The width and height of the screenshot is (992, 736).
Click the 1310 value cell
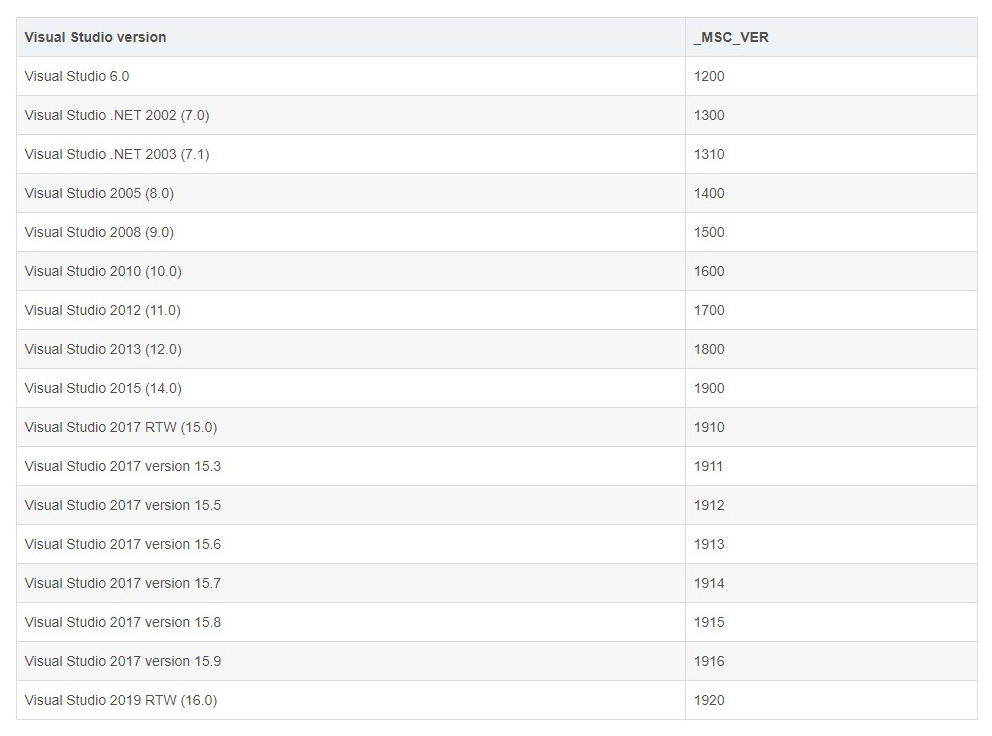709,154
